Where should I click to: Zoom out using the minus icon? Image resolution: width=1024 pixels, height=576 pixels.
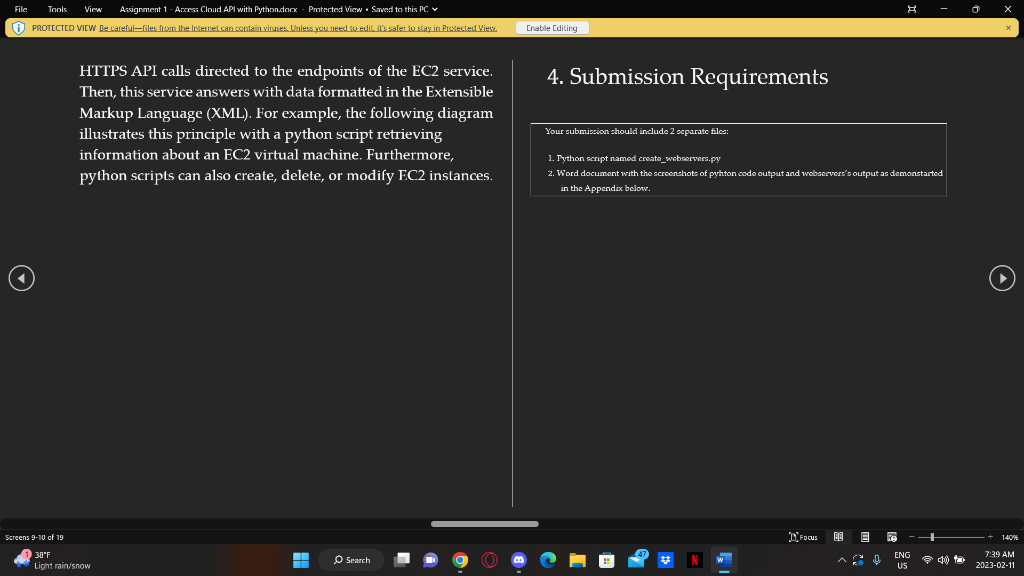point(911,536)
